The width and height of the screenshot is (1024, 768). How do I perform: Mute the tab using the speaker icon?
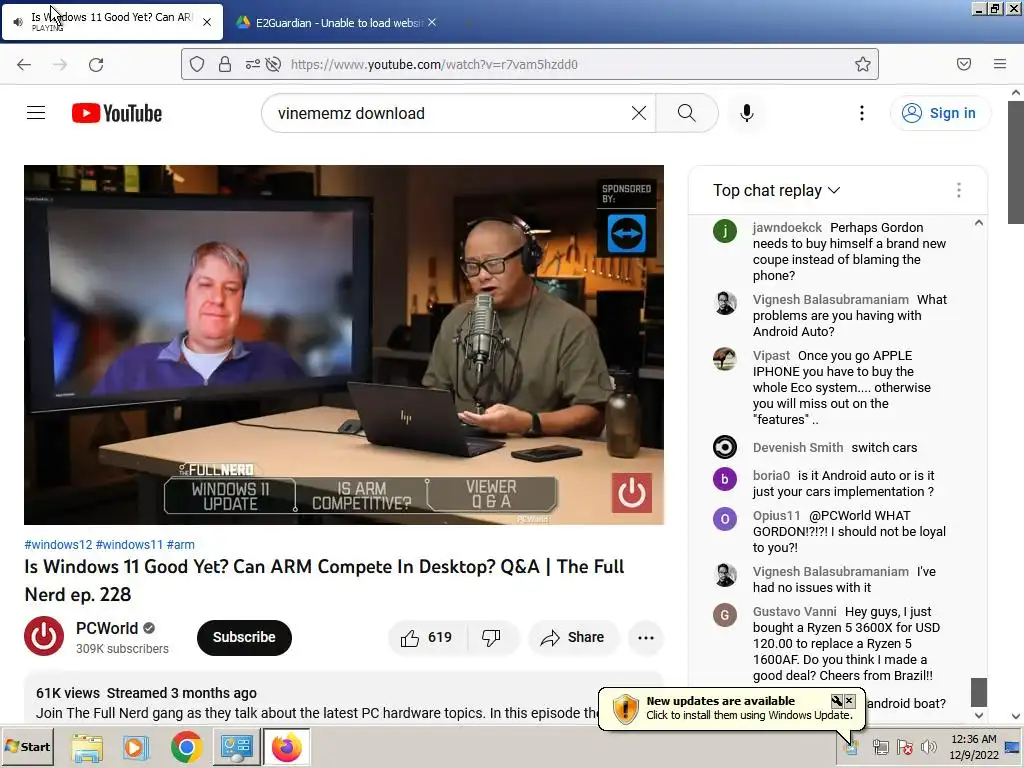18,22
